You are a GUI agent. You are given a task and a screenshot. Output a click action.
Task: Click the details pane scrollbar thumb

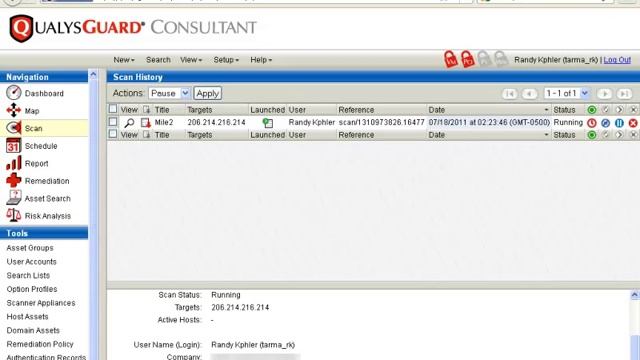(635, 347)
